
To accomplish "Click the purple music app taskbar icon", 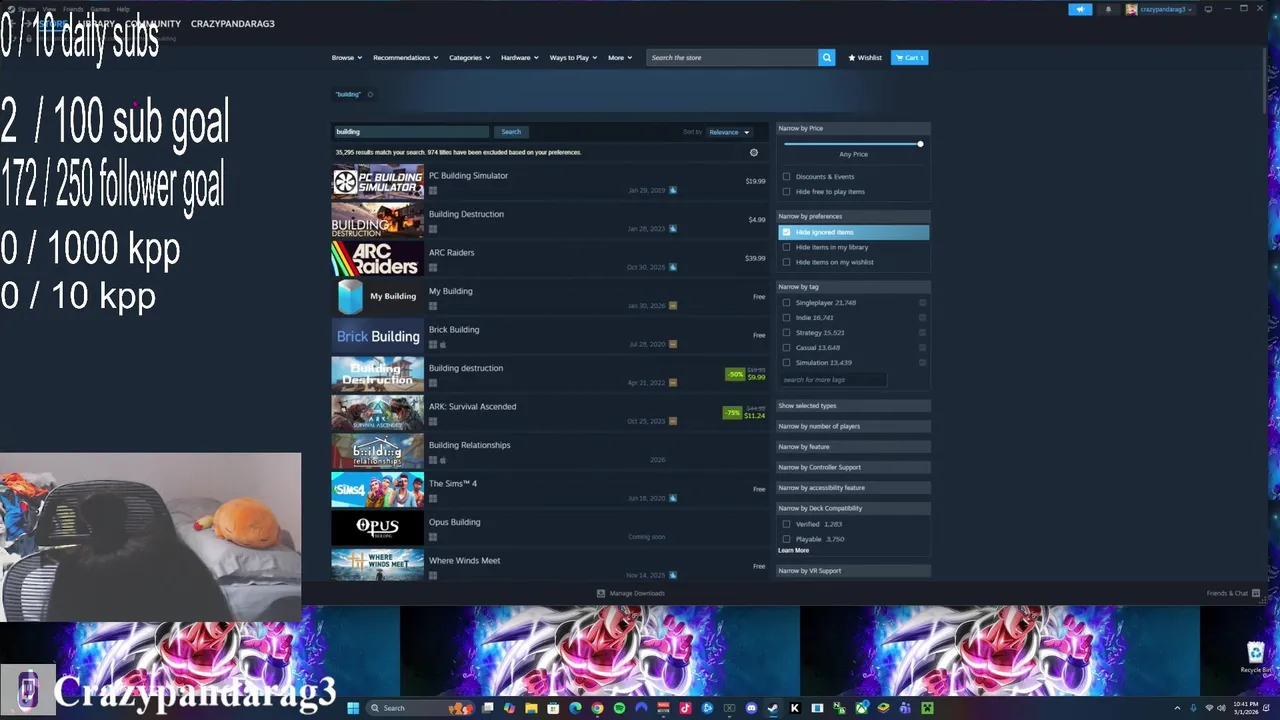I will 685,708.
